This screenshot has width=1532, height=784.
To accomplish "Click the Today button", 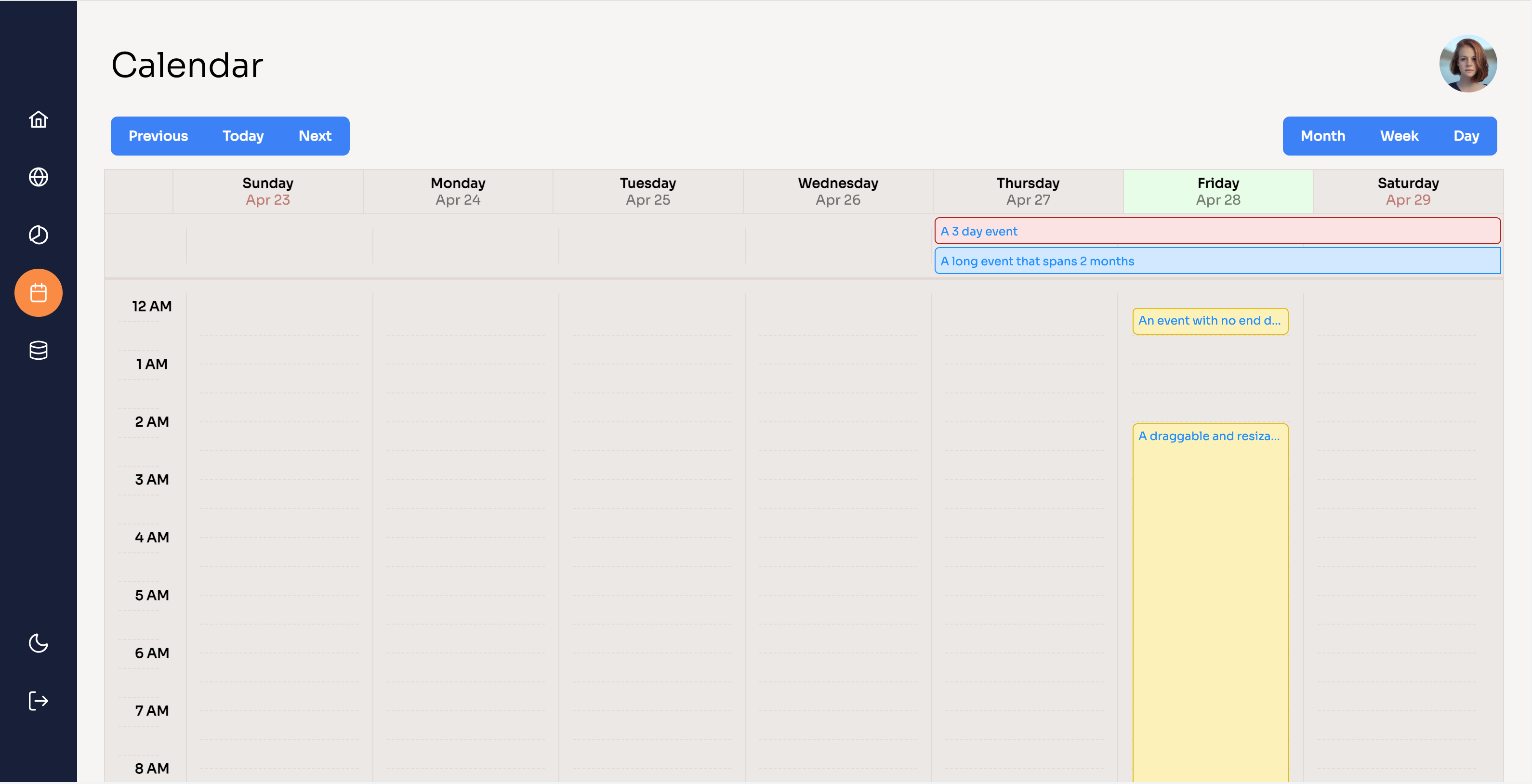I will (242, 135).
